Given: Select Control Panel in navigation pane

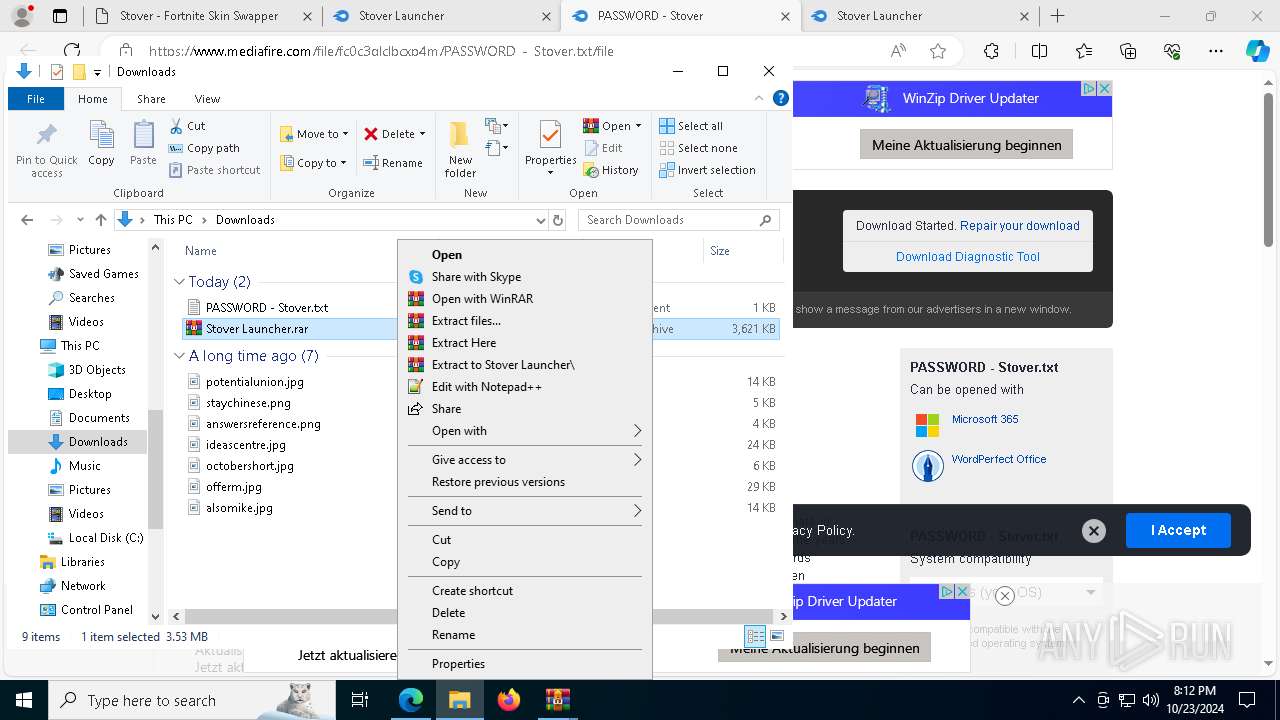Looking at the screenshot, I should (96, 610).
